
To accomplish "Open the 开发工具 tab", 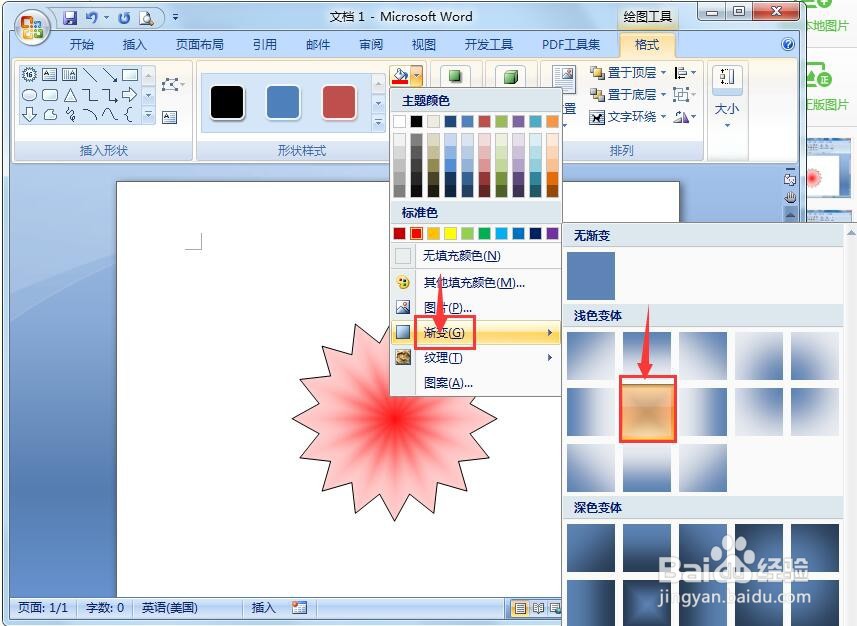I will point(489,45).
